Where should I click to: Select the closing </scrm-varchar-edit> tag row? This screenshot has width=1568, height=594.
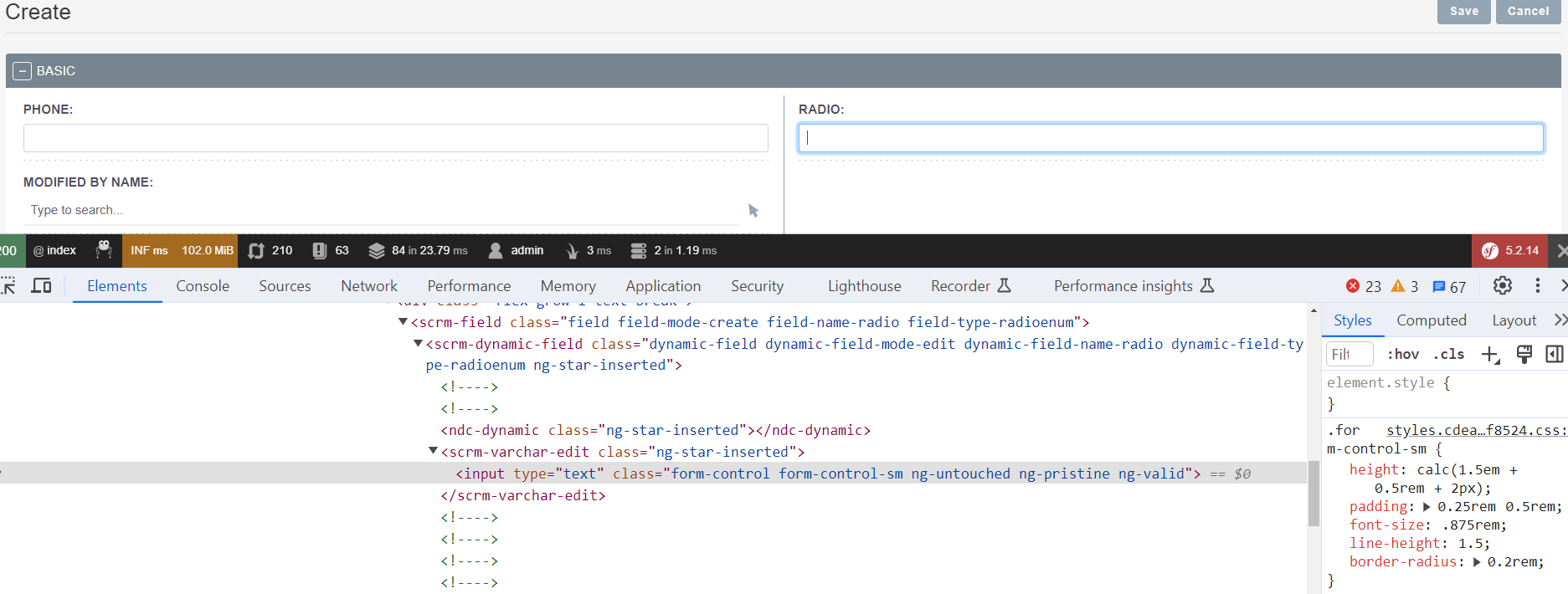pos(523,495)
